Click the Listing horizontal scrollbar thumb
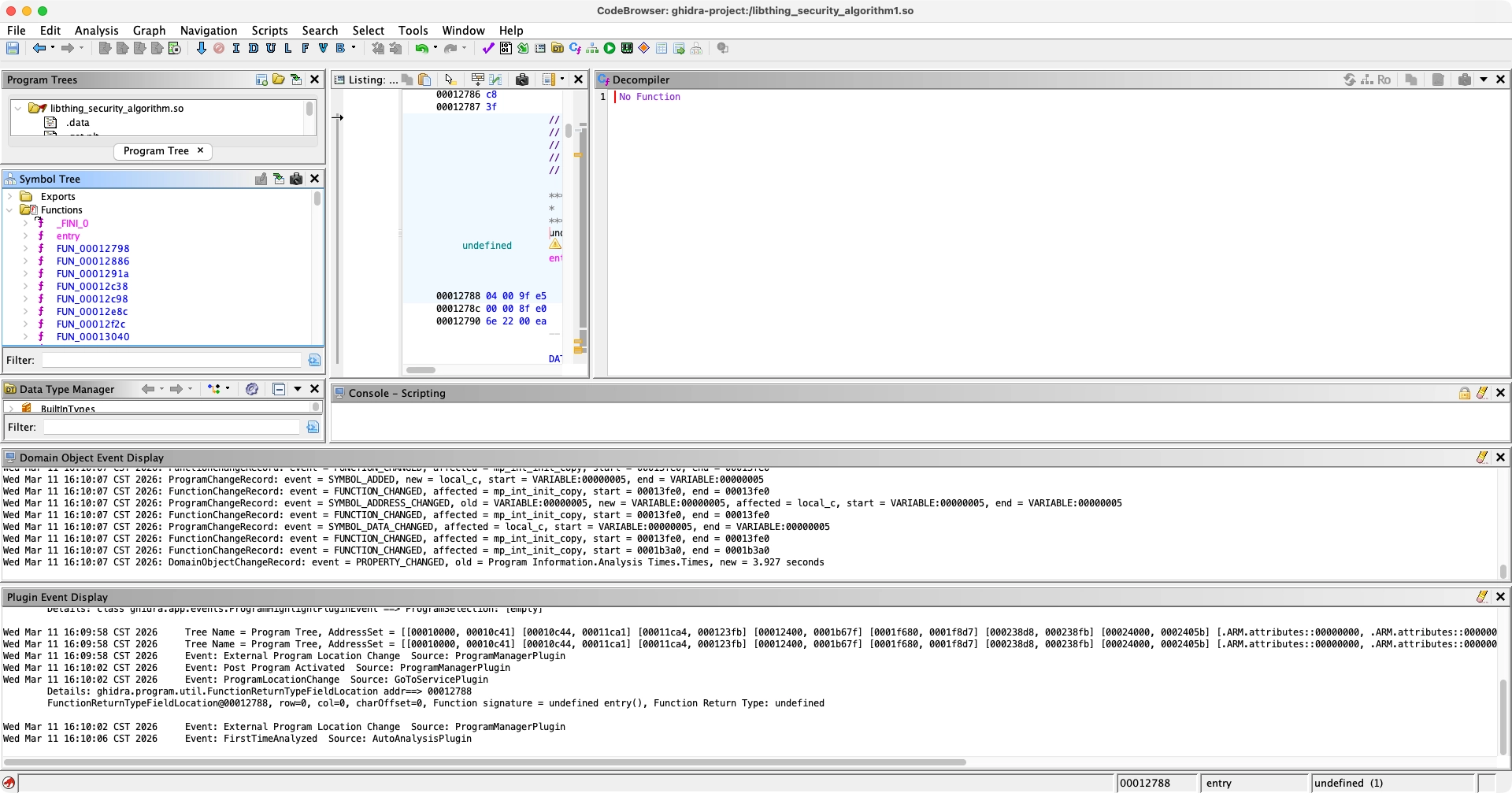This screenshot has width=1512, height=793. pyautogui.click(x=421, y=370)
